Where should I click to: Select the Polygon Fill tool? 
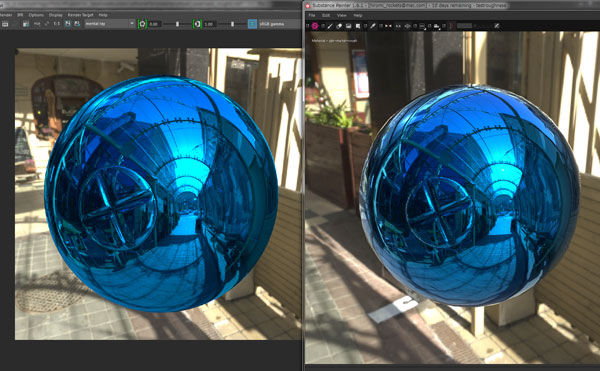pos(358,26)
